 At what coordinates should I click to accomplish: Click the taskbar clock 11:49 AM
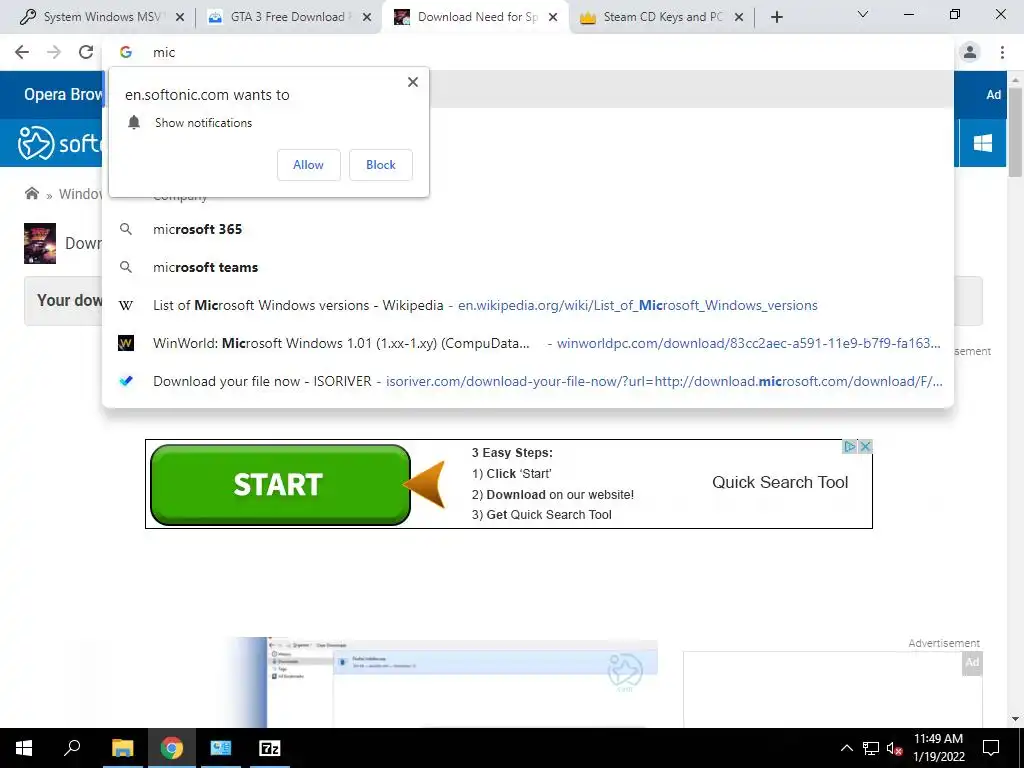coord(938,748)
